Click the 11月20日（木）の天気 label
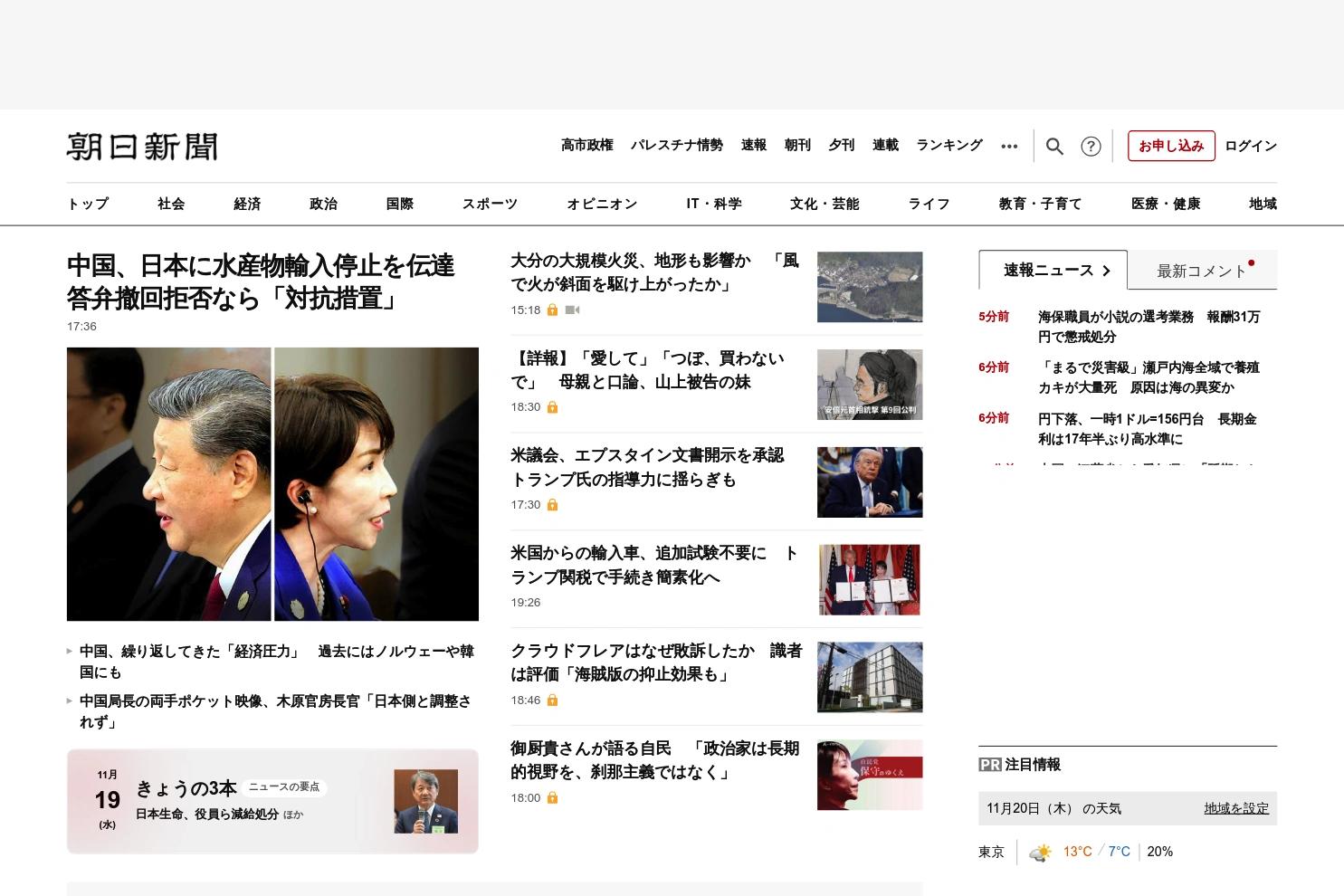 (1053, 808)
